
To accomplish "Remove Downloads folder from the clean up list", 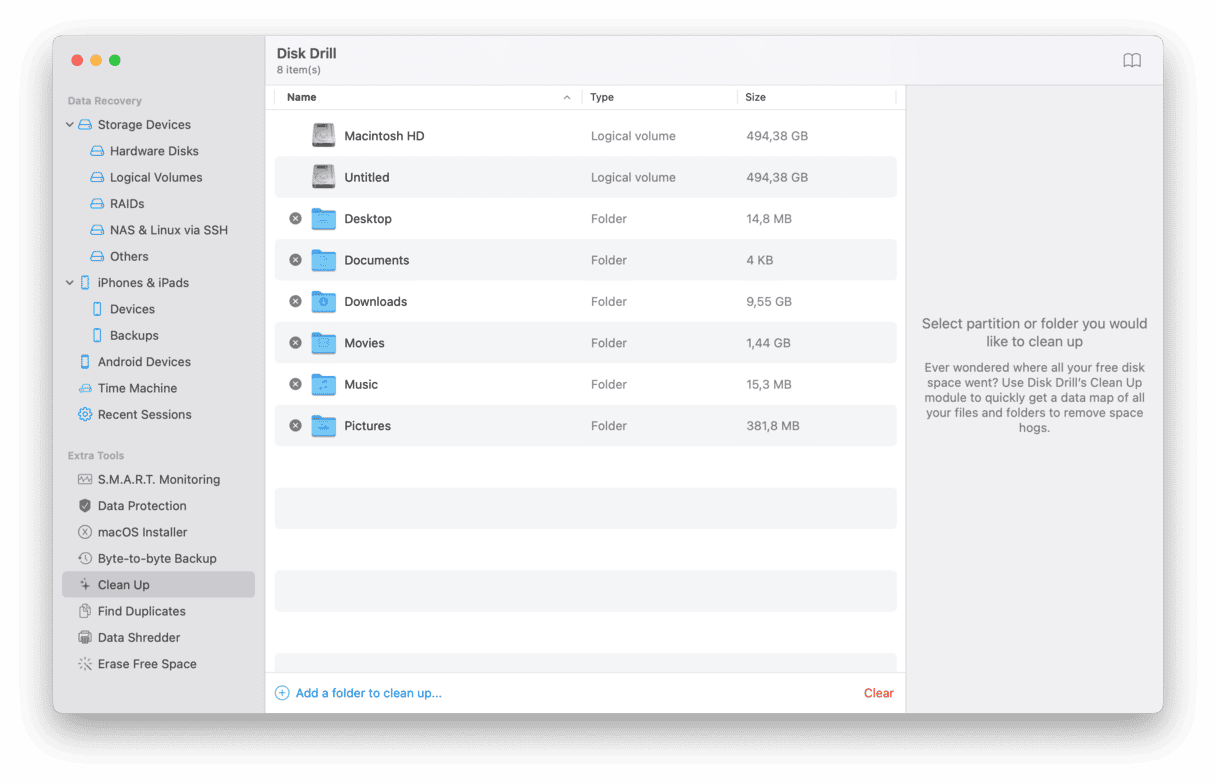I will 295,301.
